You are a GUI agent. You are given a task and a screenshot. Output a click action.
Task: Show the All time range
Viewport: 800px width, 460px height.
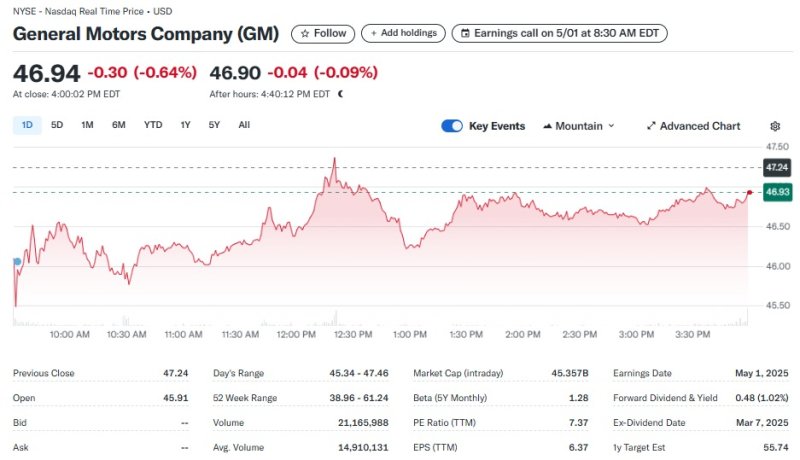point(244,125)
